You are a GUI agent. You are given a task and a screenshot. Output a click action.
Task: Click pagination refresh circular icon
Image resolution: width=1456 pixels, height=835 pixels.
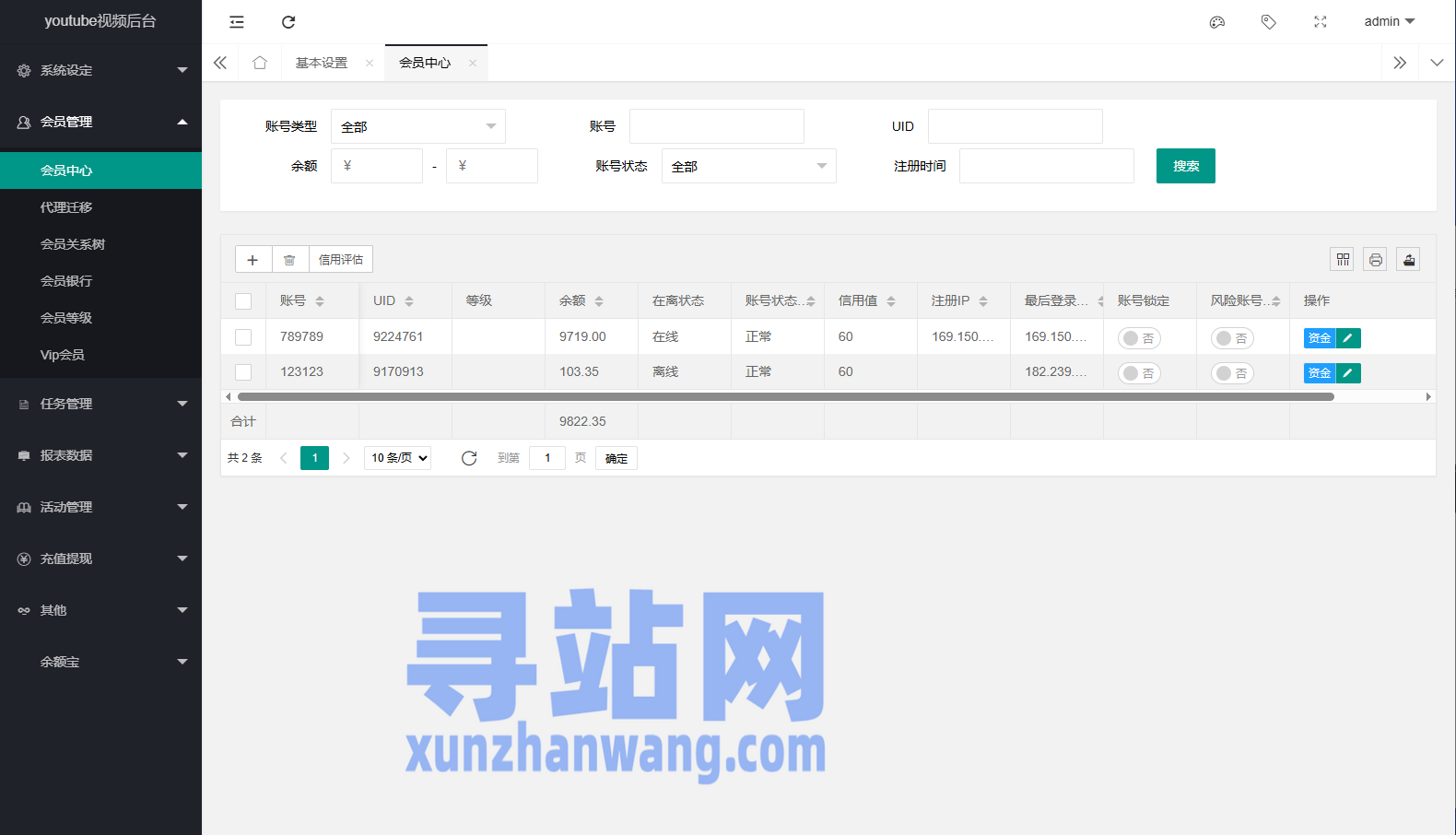click(469, 458)
